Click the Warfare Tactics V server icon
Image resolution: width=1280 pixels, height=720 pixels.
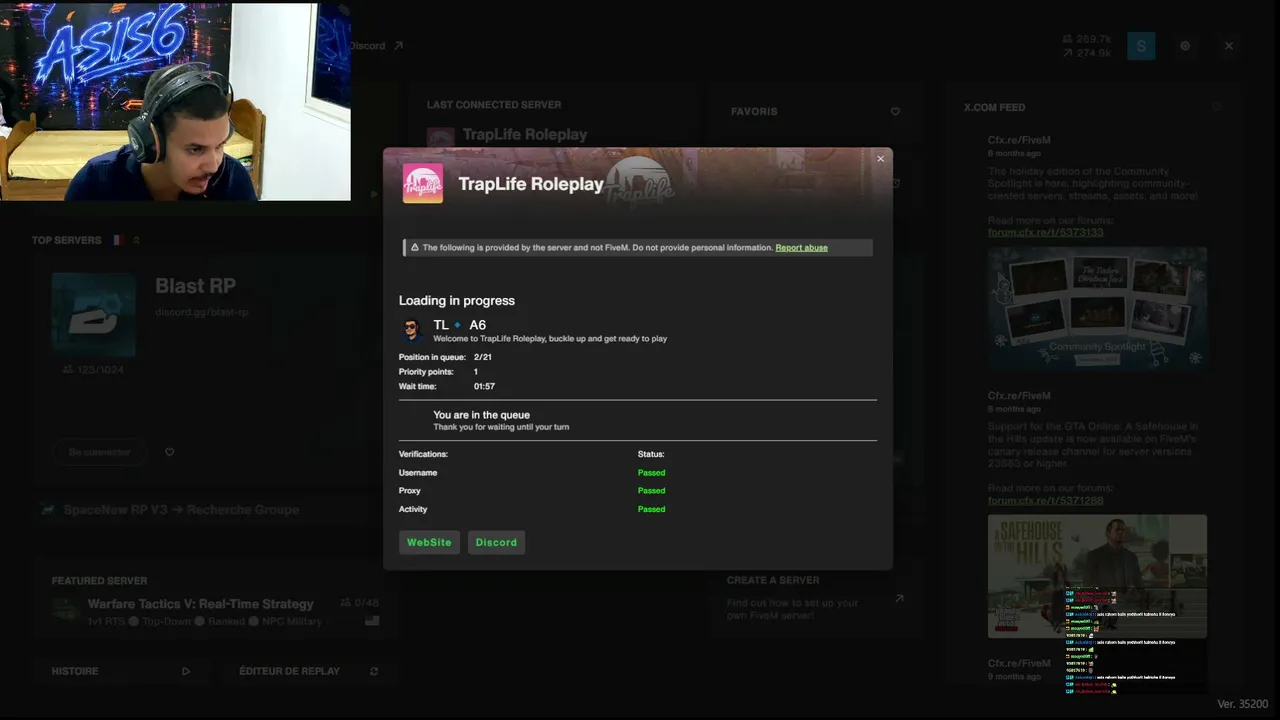(65, 611)
